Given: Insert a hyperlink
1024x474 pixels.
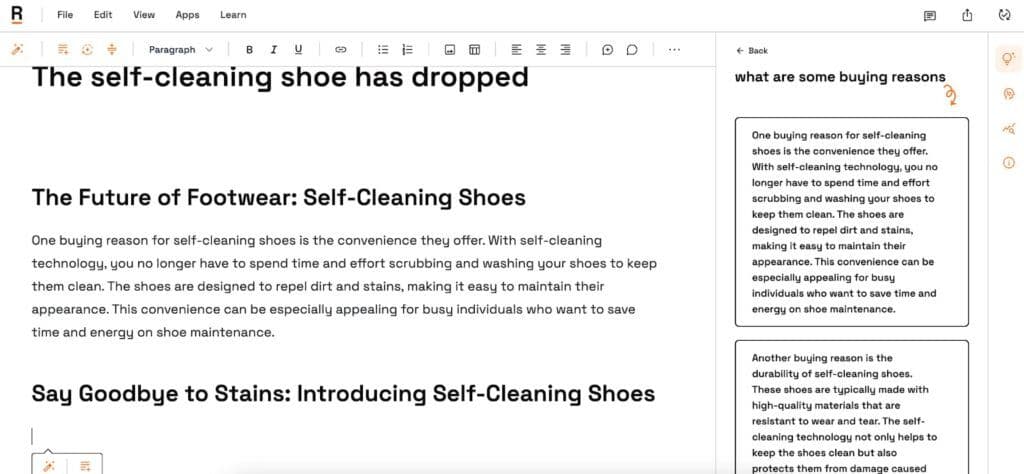Looking at the screenshot, I should (340, 50).
